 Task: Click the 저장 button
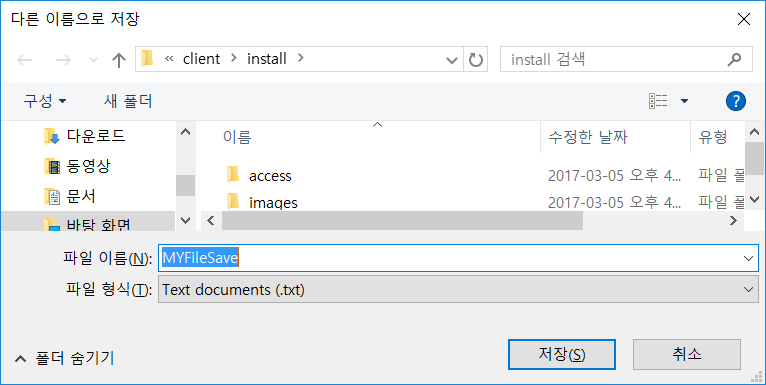pos(562,355)
